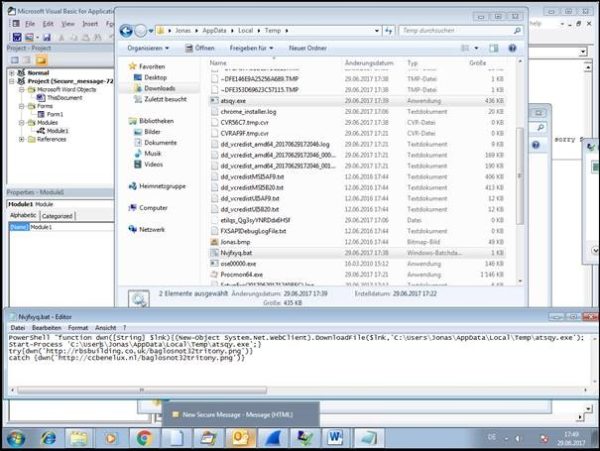The width and height of the screenshot is (600, 451).
Task: Click the volume icon in system tray
Action: pyautogui.click(x=517, y=438)
